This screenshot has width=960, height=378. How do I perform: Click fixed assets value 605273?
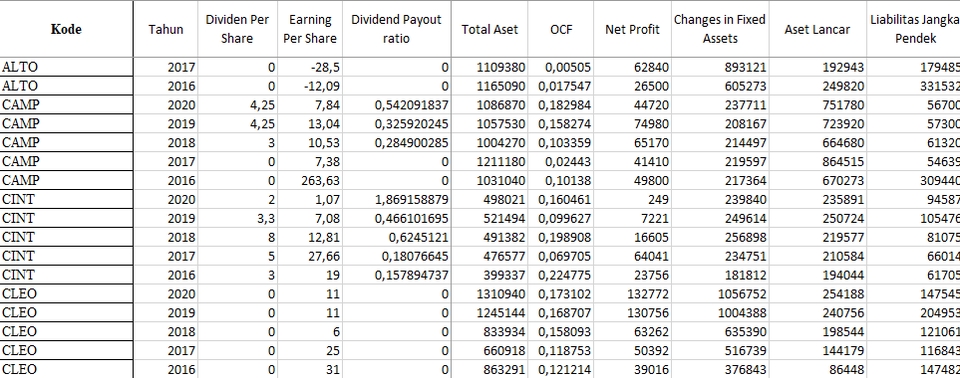click(720, 86)
